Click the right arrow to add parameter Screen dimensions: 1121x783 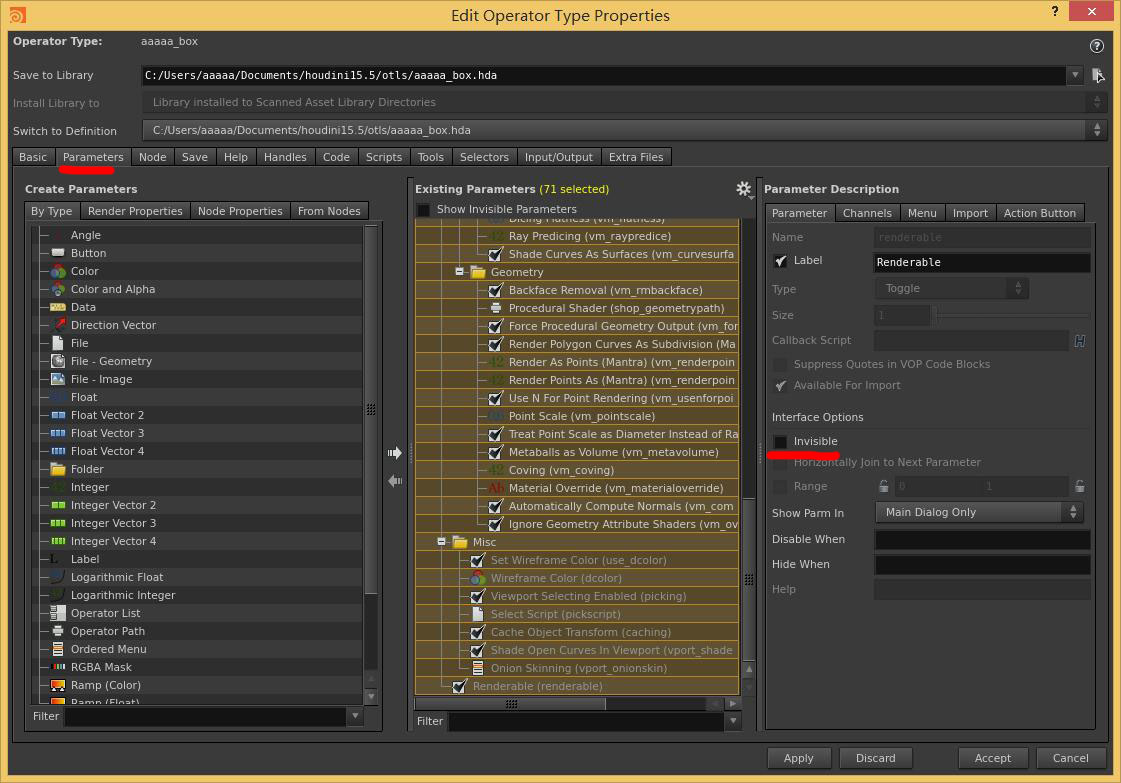coord(395,453)
